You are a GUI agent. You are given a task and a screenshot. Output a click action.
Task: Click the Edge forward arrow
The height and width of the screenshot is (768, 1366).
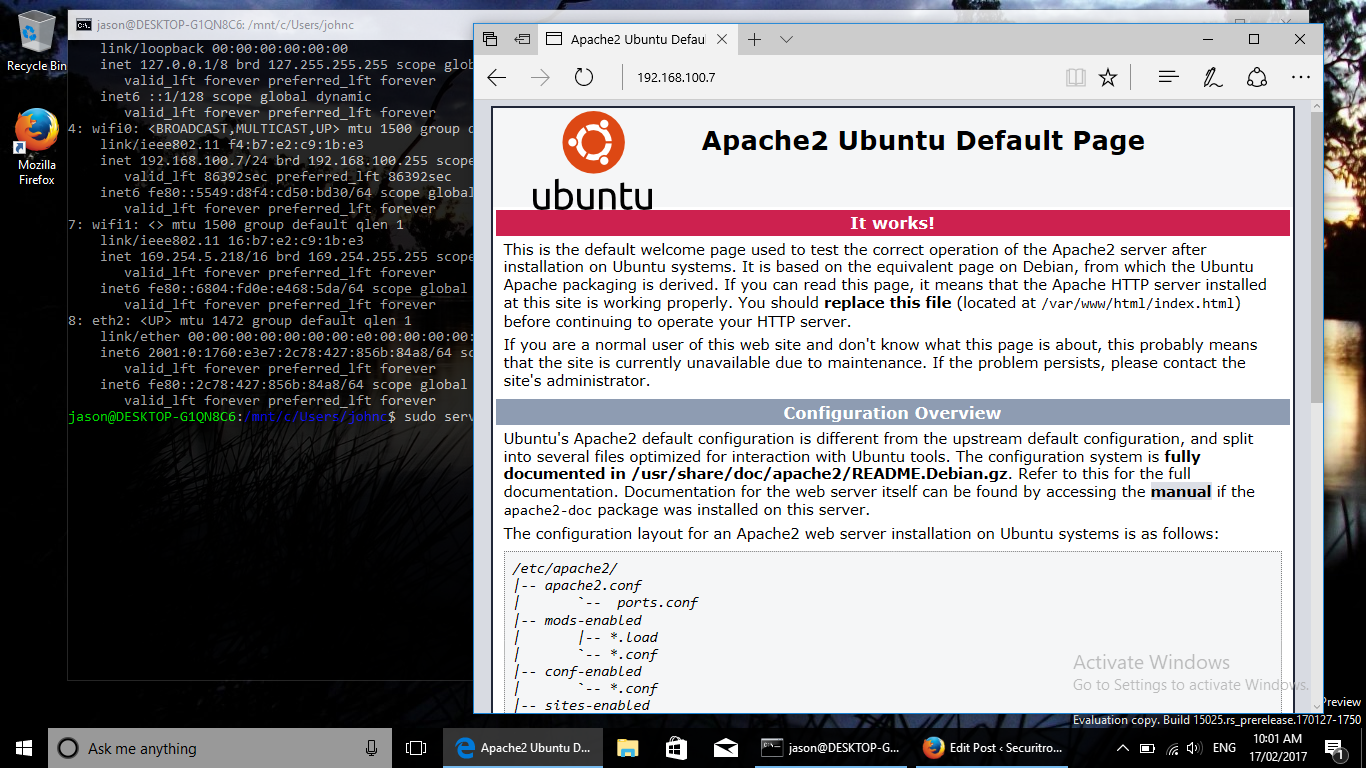coord(540,78)
